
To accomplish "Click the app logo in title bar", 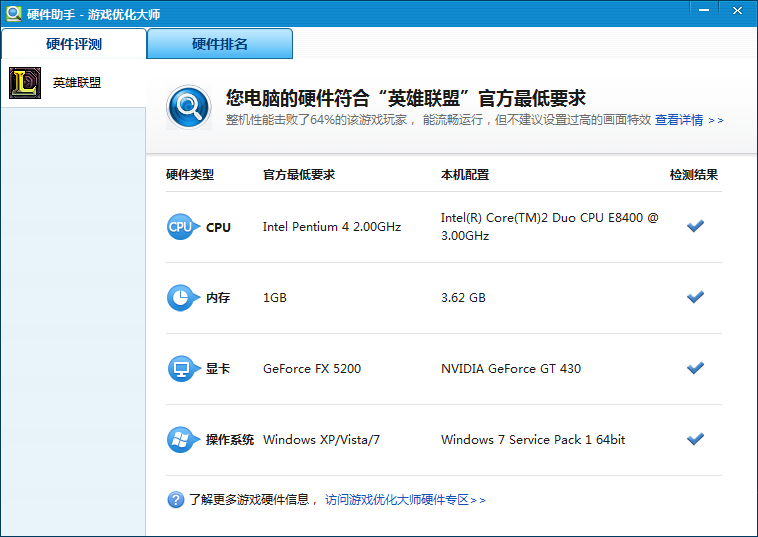I will click(13, 13).
